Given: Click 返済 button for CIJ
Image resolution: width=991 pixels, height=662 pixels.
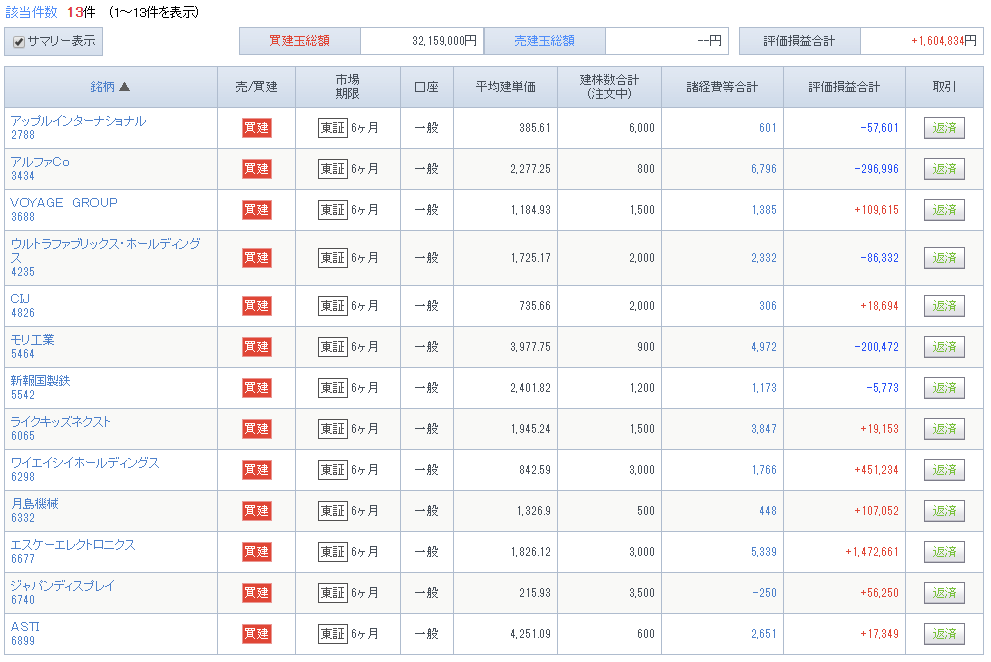Looking at the screenshot, I should pos(944,306).
